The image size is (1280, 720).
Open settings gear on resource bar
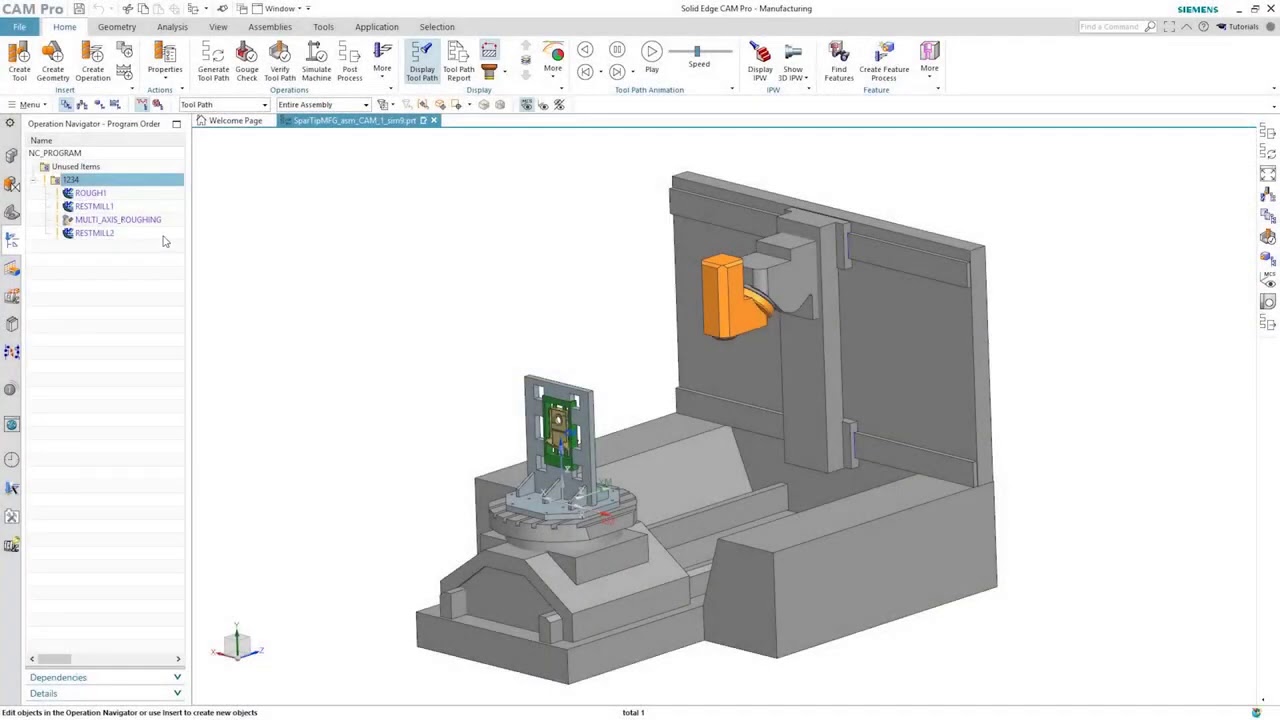[10, 123]
